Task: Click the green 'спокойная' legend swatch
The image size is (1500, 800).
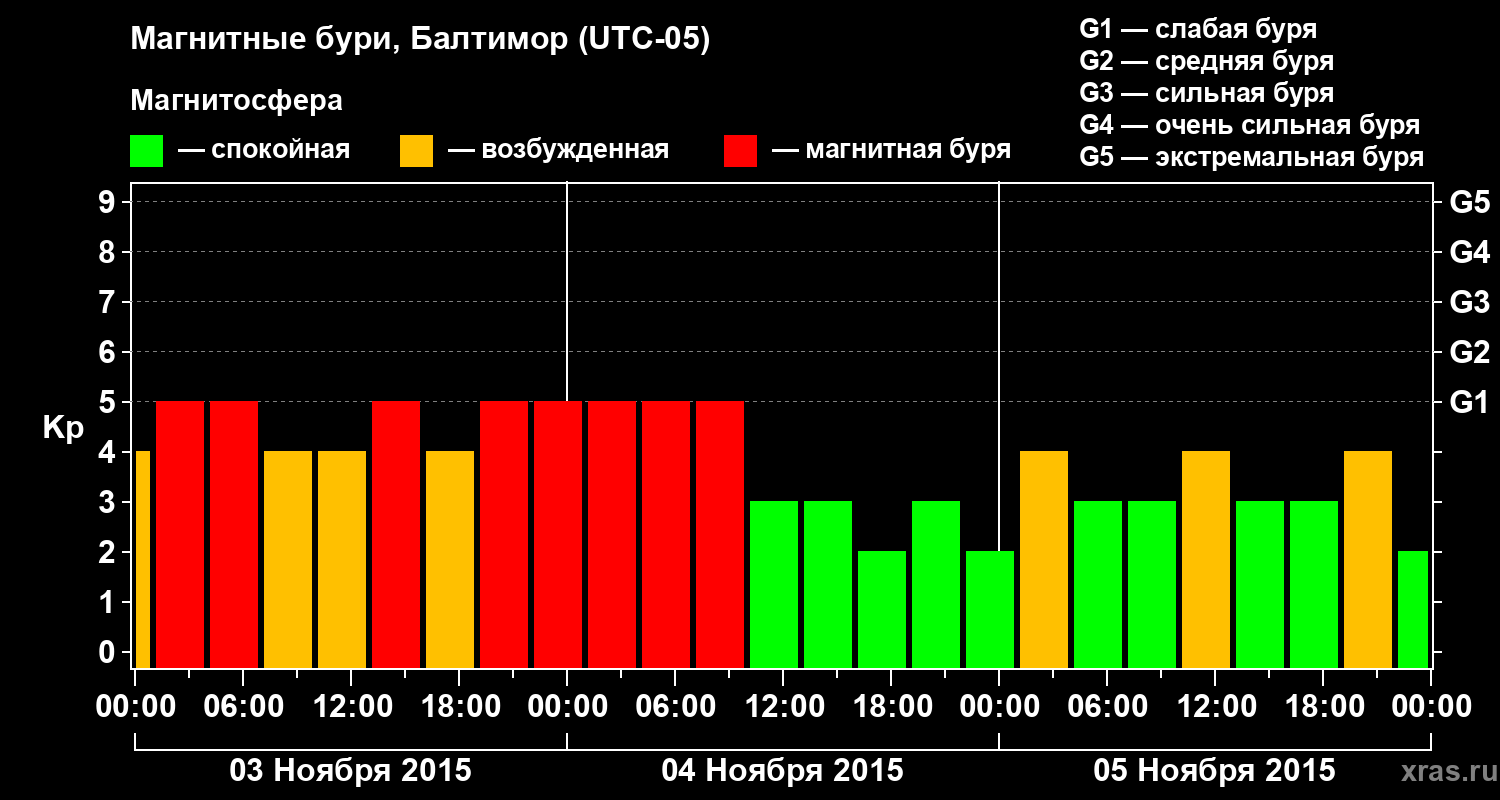Action: [147, 151]
